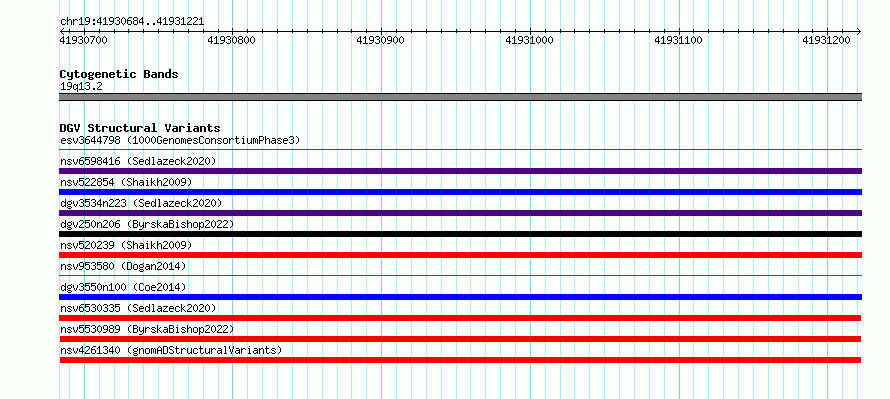The height and width of the screenshot is (399, 890).
Task: Click the chr19:41930684..41931221 region label
Action: point(132,22)
